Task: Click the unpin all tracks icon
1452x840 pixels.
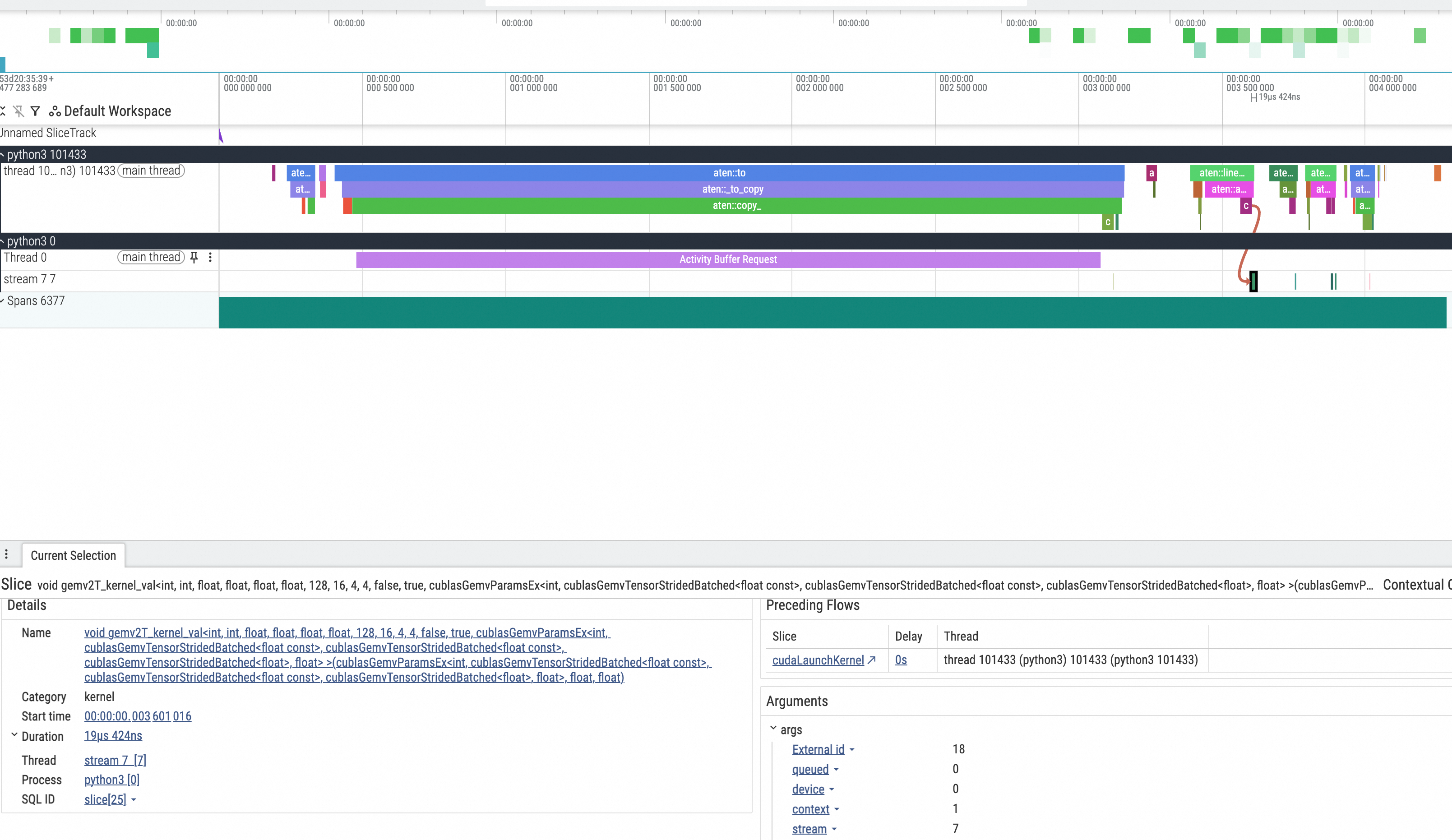Action: coord(18,111)
